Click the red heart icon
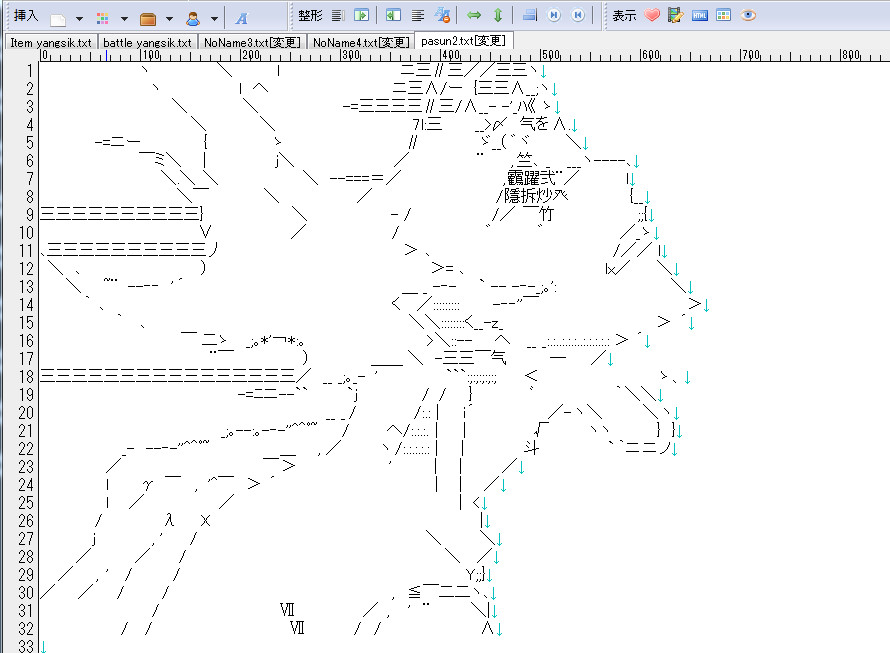Image resolution: width=890 pixels, height=653 pixels. (652, 16)
